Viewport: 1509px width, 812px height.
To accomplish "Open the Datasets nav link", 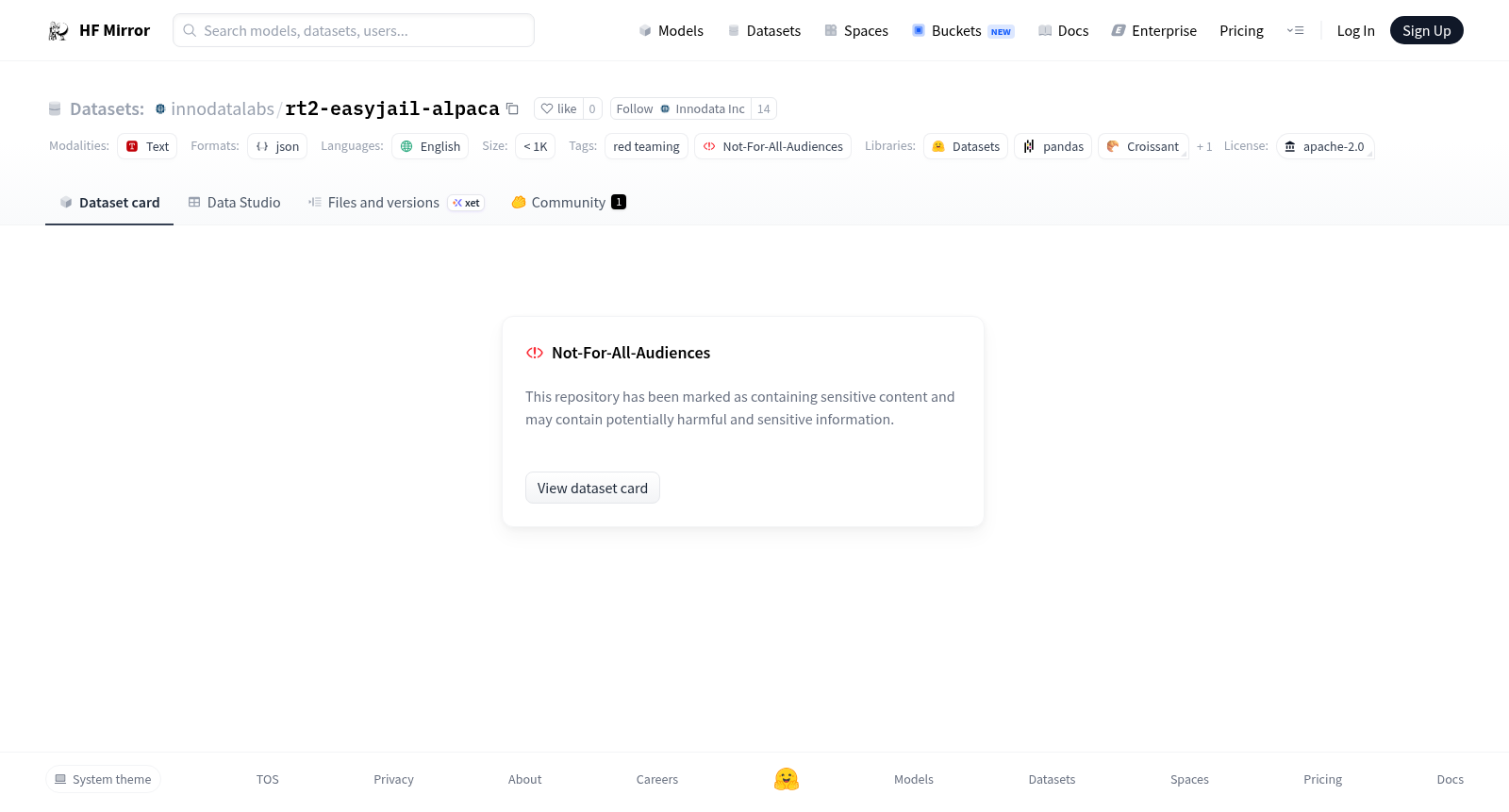I will [x=764, y=30].
